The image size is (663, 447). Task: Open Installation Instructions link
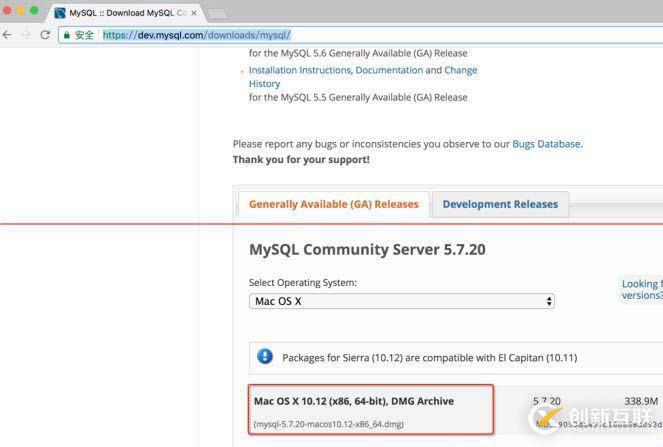pos(300,70)
